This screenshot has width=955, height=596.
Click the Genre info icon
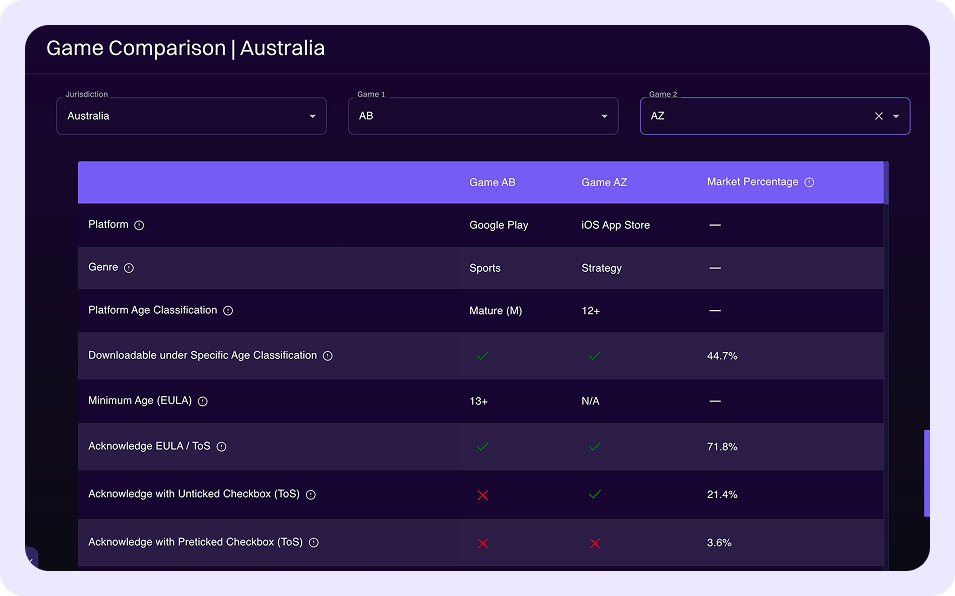tap(128, 268)
